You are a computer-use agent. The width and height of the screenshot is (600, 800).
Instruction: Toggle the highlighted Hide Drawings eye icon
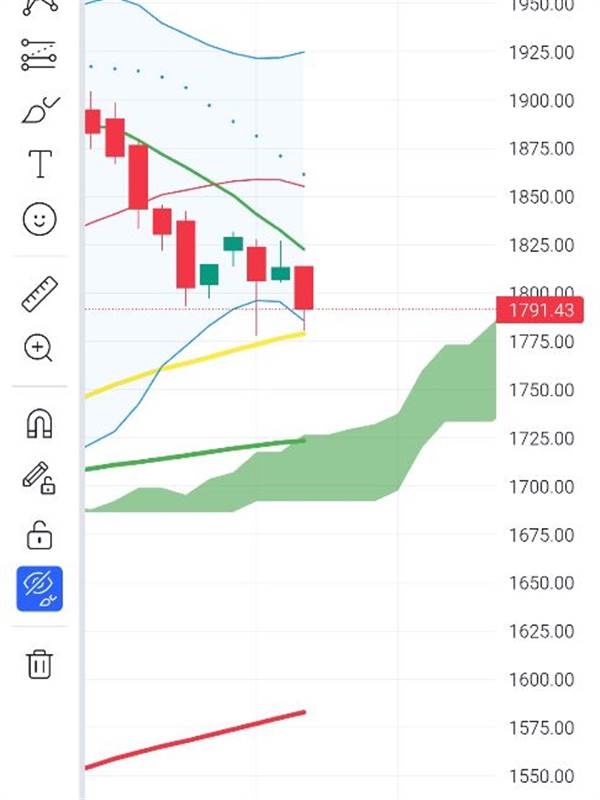point(39,589)
